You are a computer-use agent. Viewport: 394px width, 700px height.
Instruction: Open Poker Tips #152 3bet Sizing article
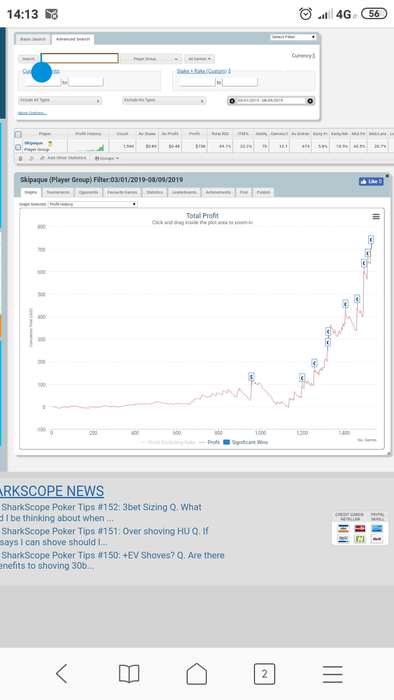[101, 512]
